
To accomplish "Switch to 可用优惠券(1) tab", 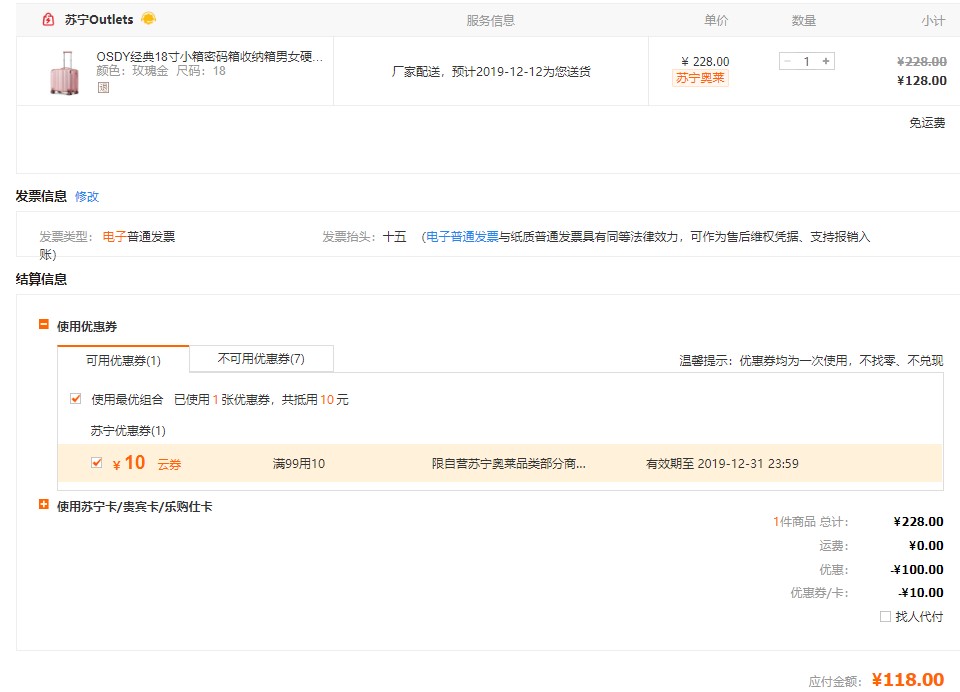I will point(123,360).
